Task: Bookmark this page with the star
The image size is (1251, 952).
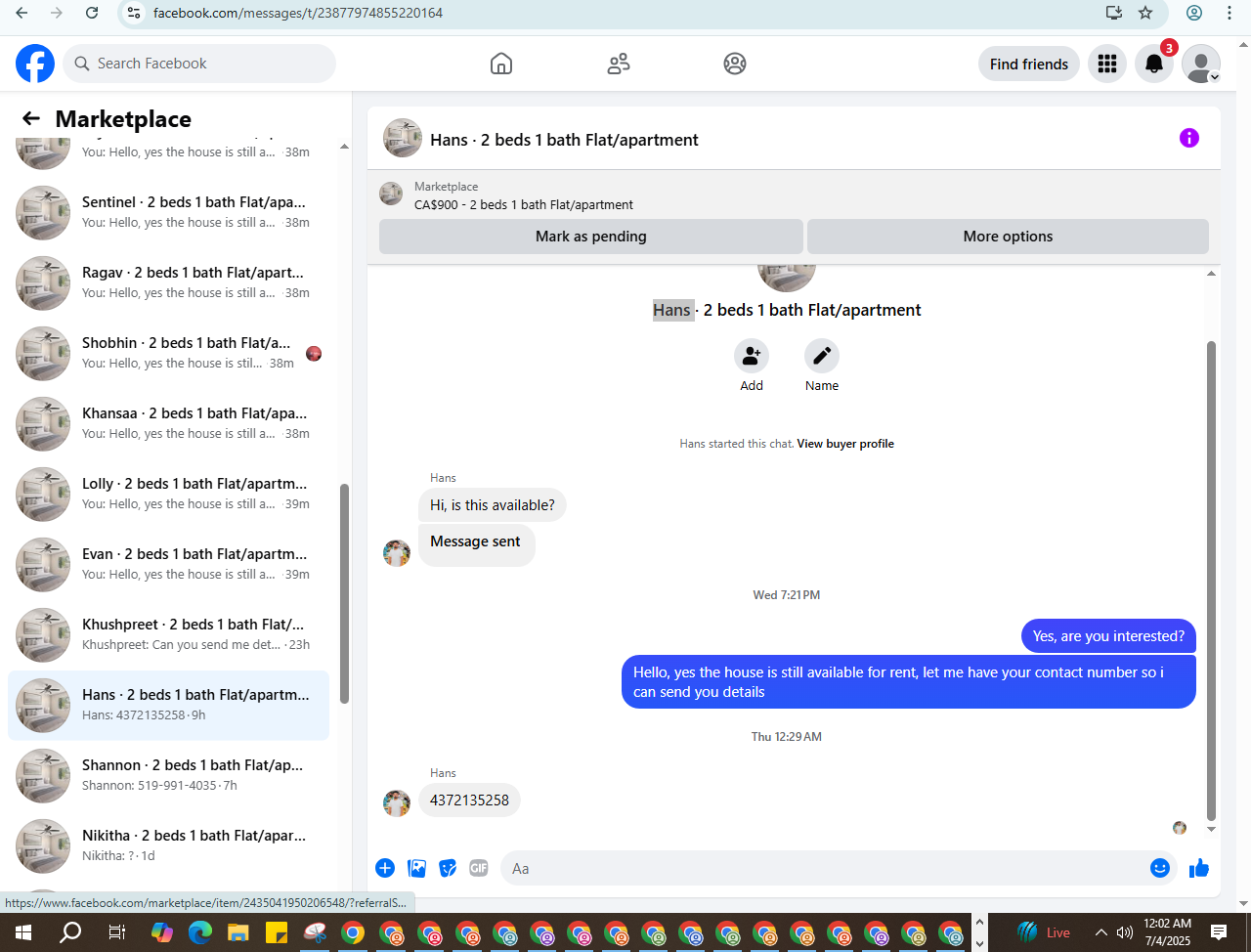Action: pyautogui.click(x=1145, y=13)
